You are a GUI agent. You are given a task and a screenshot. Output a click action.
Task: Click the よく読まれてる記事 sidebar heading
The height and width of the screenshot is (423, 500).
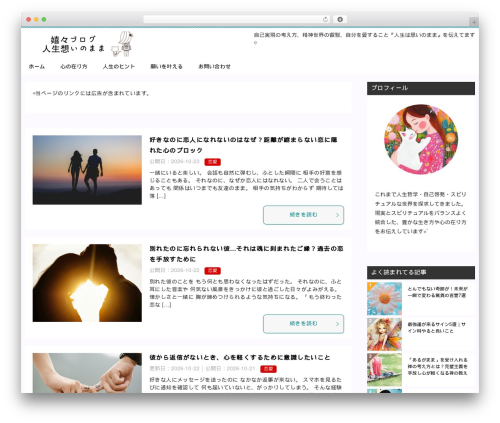tap(421, 273)
